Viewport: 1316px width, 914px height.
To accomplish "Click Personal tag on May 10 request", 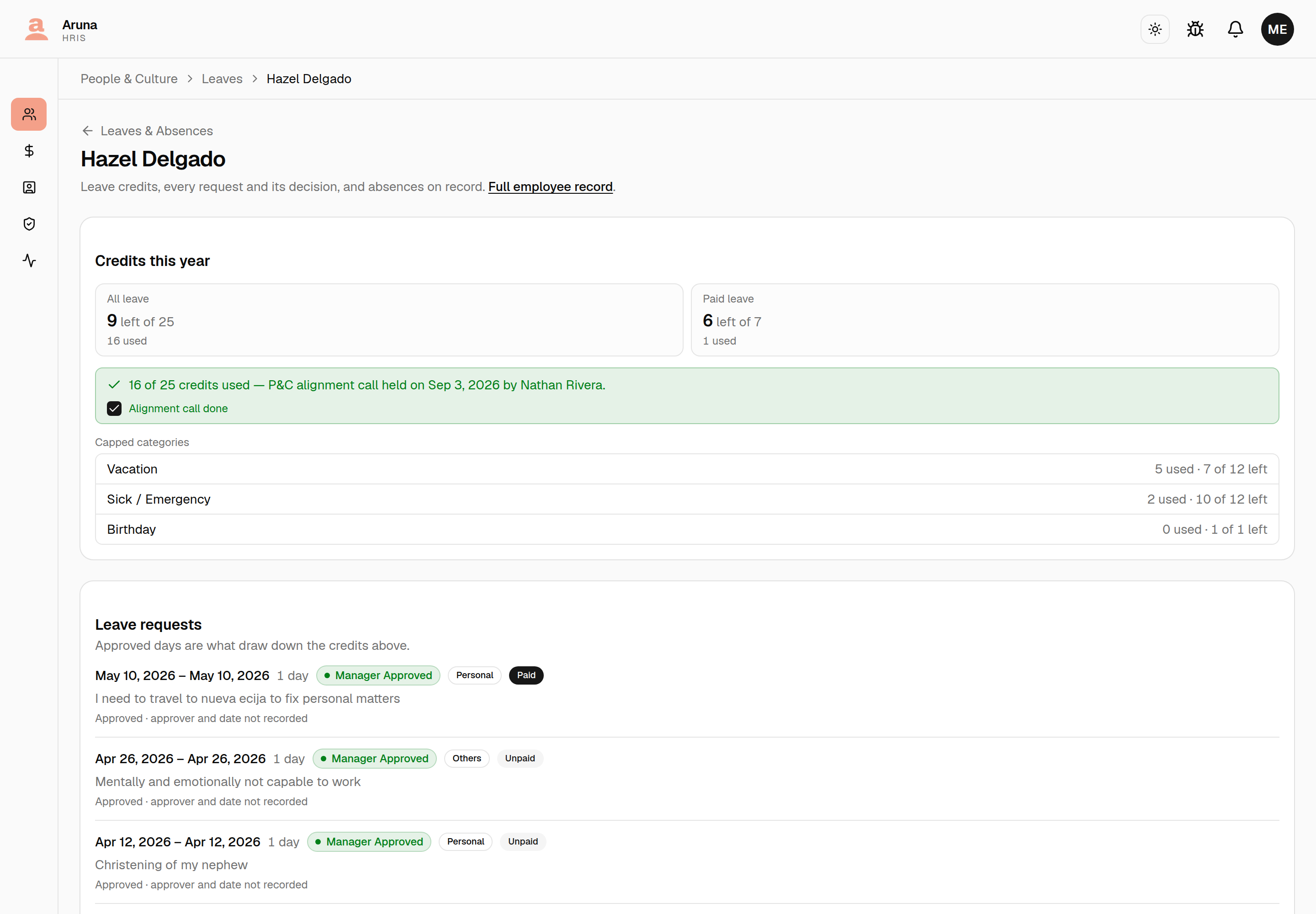I will [474, 675].
